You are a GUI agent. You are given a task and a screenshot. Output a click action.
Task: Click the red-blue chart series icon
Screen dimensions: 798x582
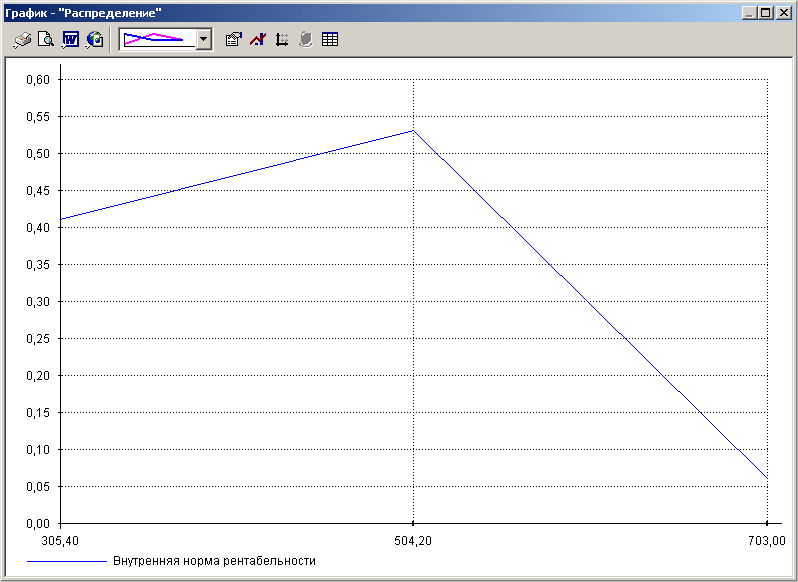(x=258, y=39)
